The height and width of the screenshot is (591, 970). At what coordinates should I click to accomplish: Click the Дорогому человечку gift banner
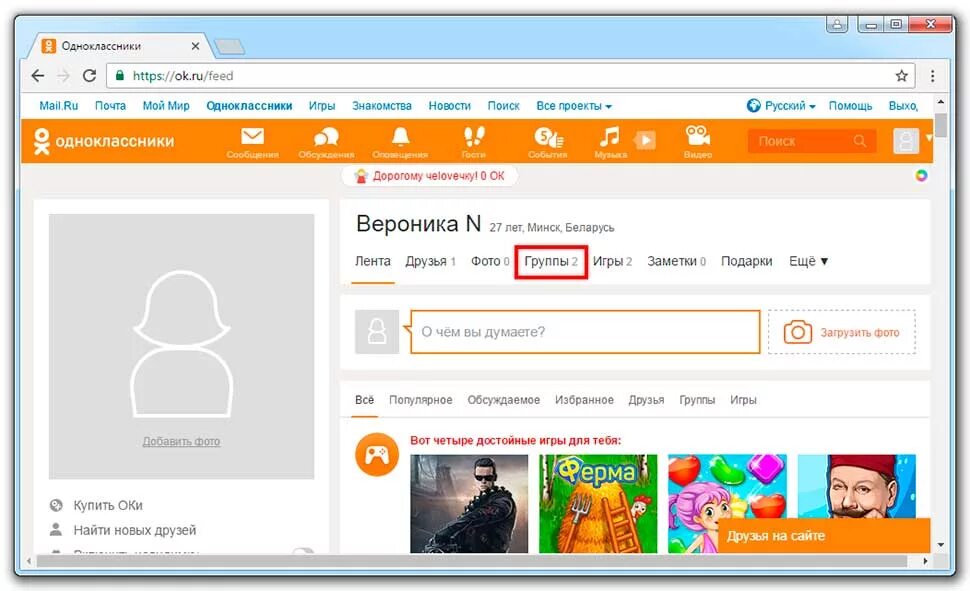coord(430,176)
